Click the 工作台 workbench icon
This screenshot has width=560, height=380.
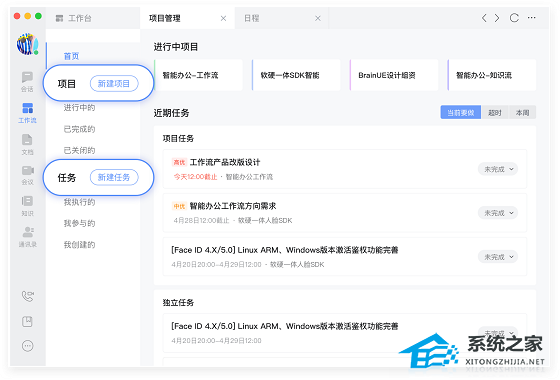tap(59, 18)
